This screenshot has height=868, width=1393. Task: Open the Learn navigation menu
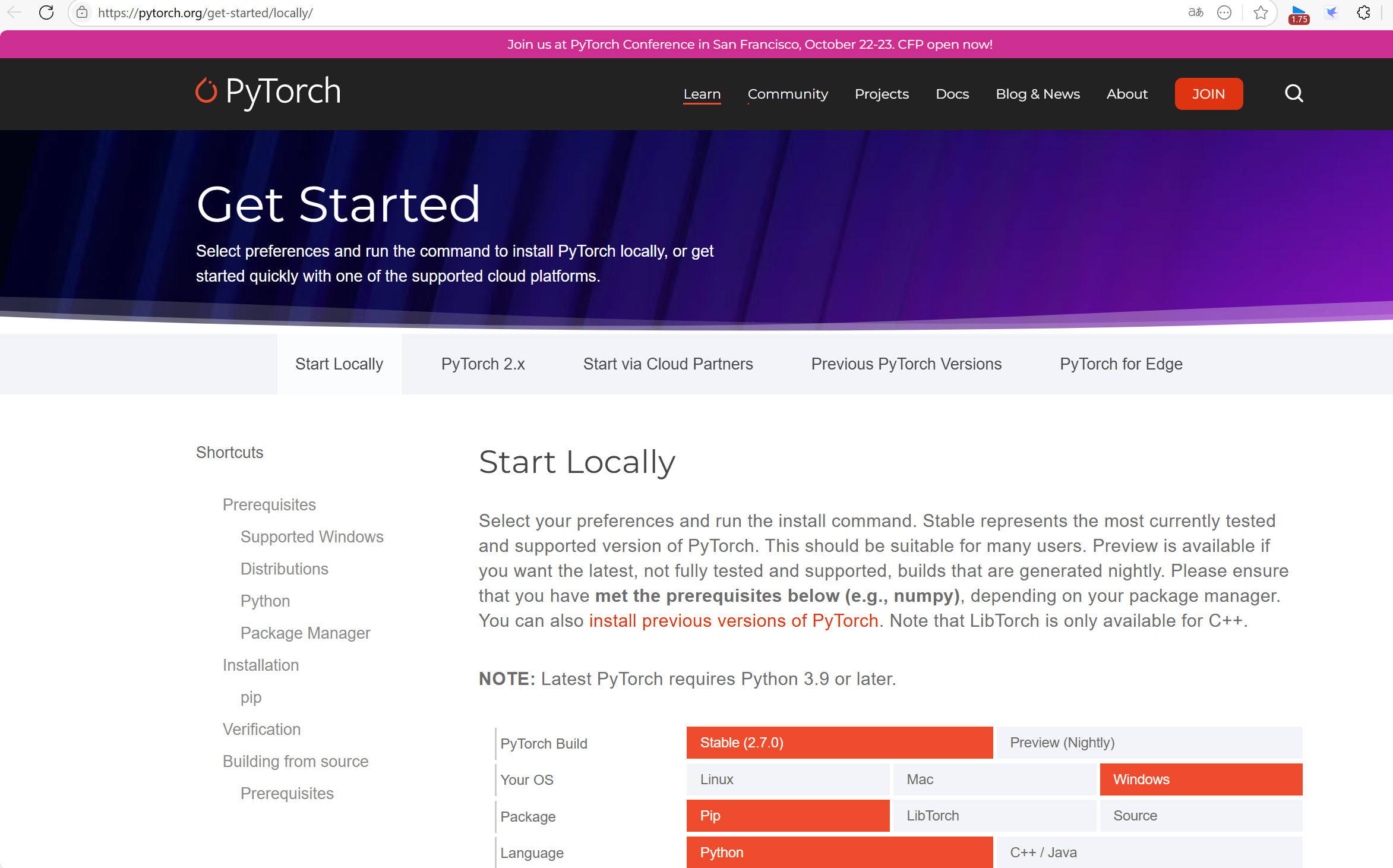pos(702,94)
